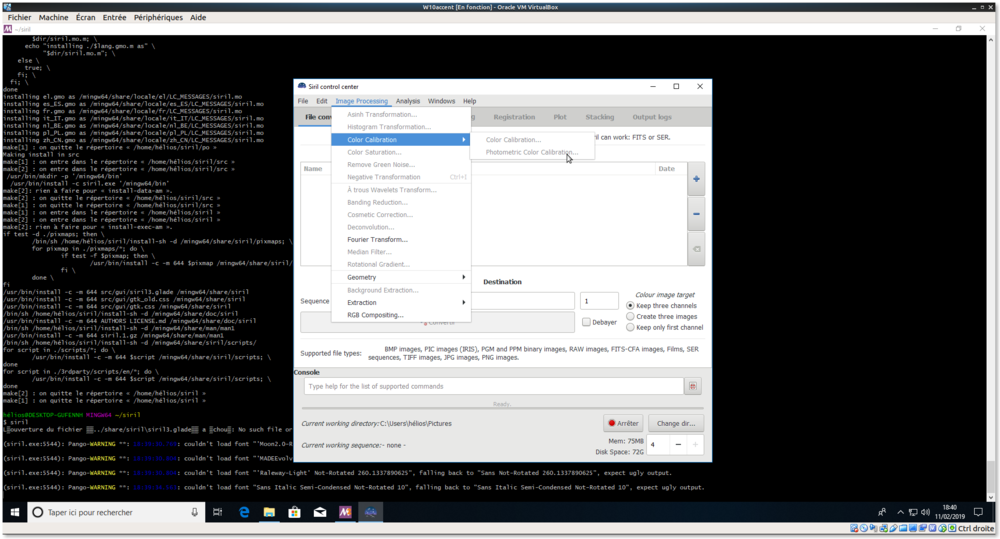Click the taskbar network icon

coord(913,512)
